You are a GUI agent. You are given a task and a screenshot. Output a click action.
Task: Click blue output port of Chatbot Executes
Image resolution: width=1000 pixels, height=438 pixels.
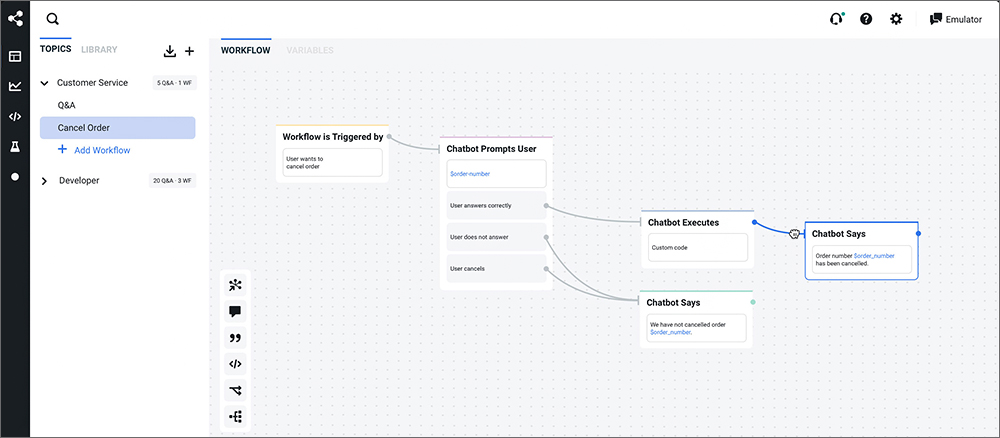coord(754,223)
